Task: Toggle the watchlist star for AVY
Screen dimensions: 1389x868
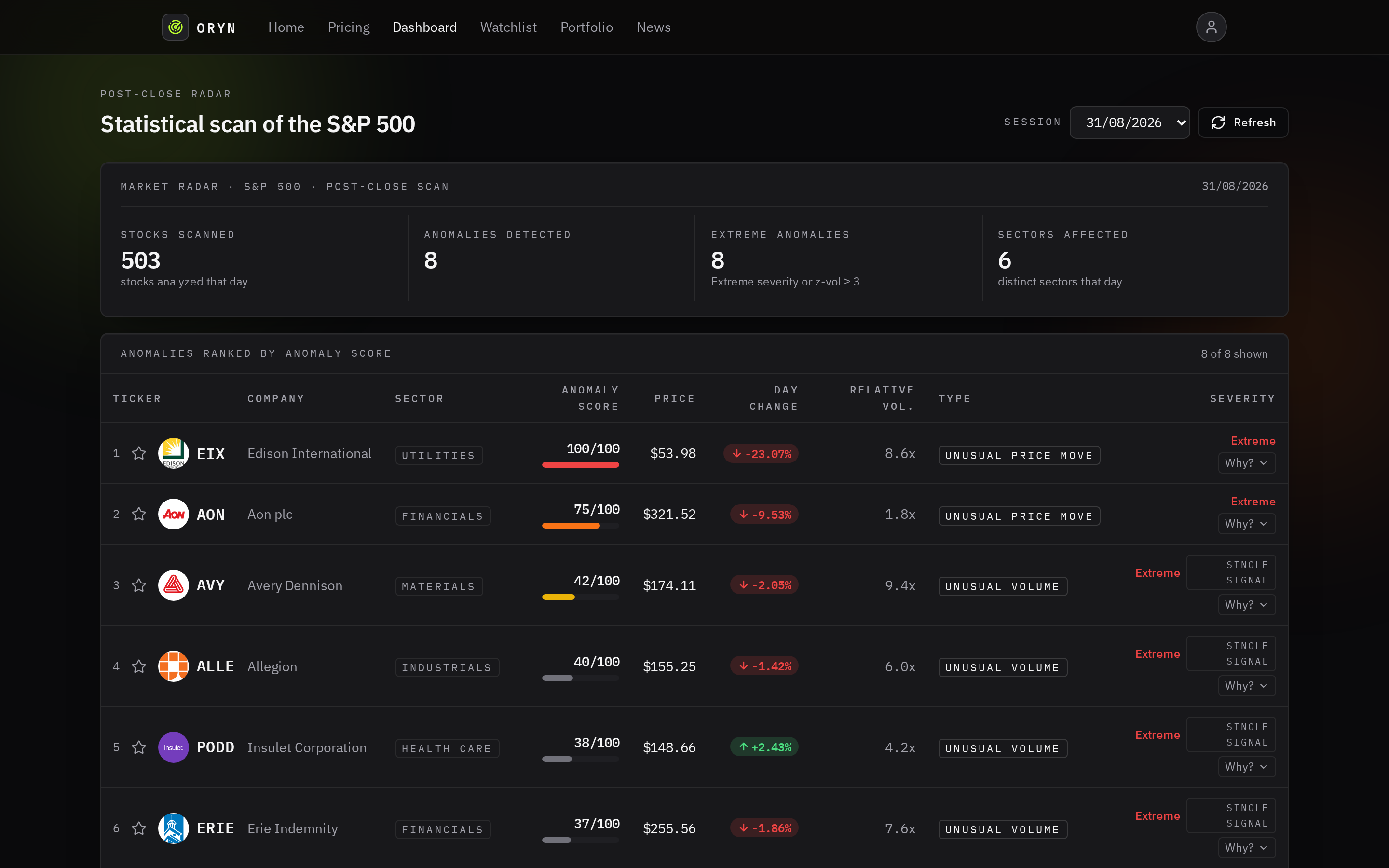Action: [139, 585]
